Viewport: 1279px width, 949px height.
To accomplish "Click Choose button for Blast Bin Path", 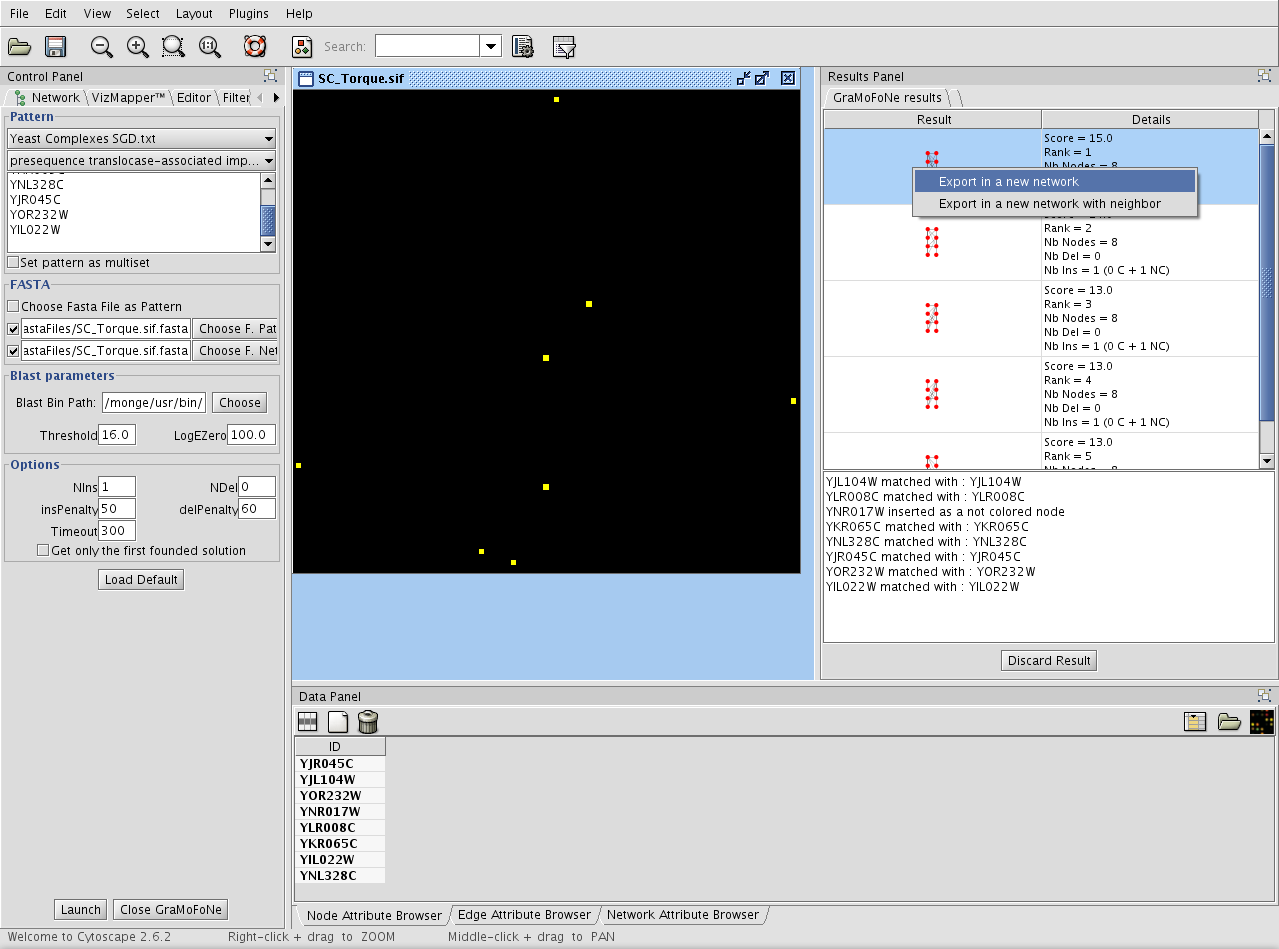I will (240, 403).
